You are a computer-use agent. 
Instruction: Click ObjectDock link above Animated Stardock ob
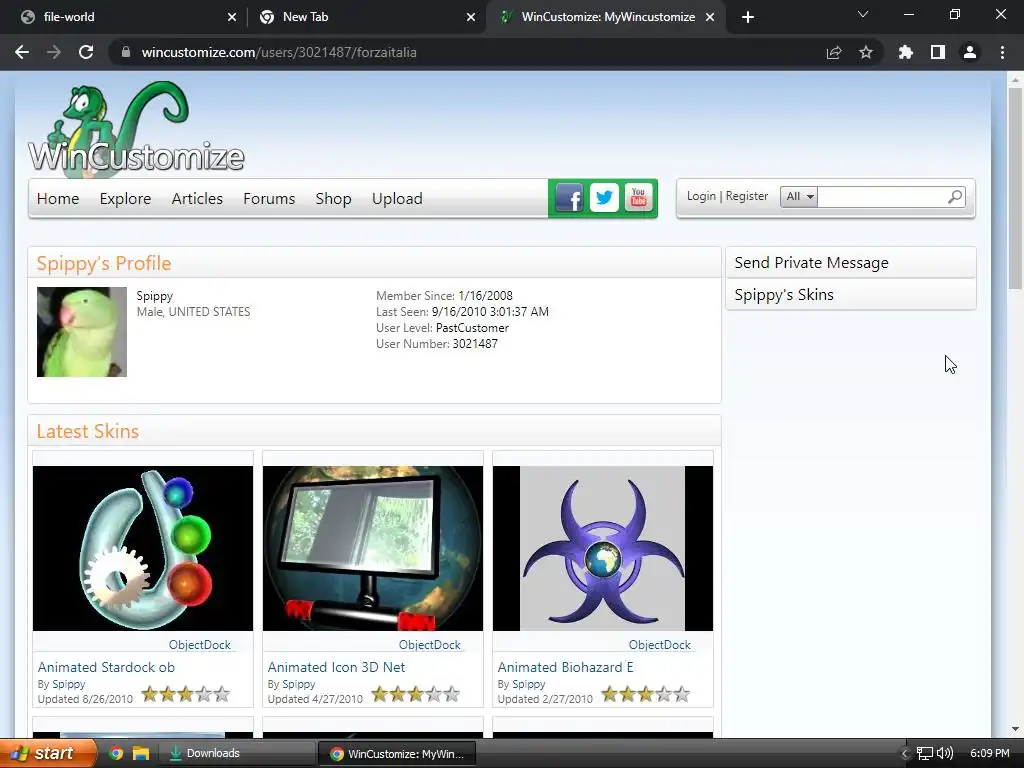(200, 645)
